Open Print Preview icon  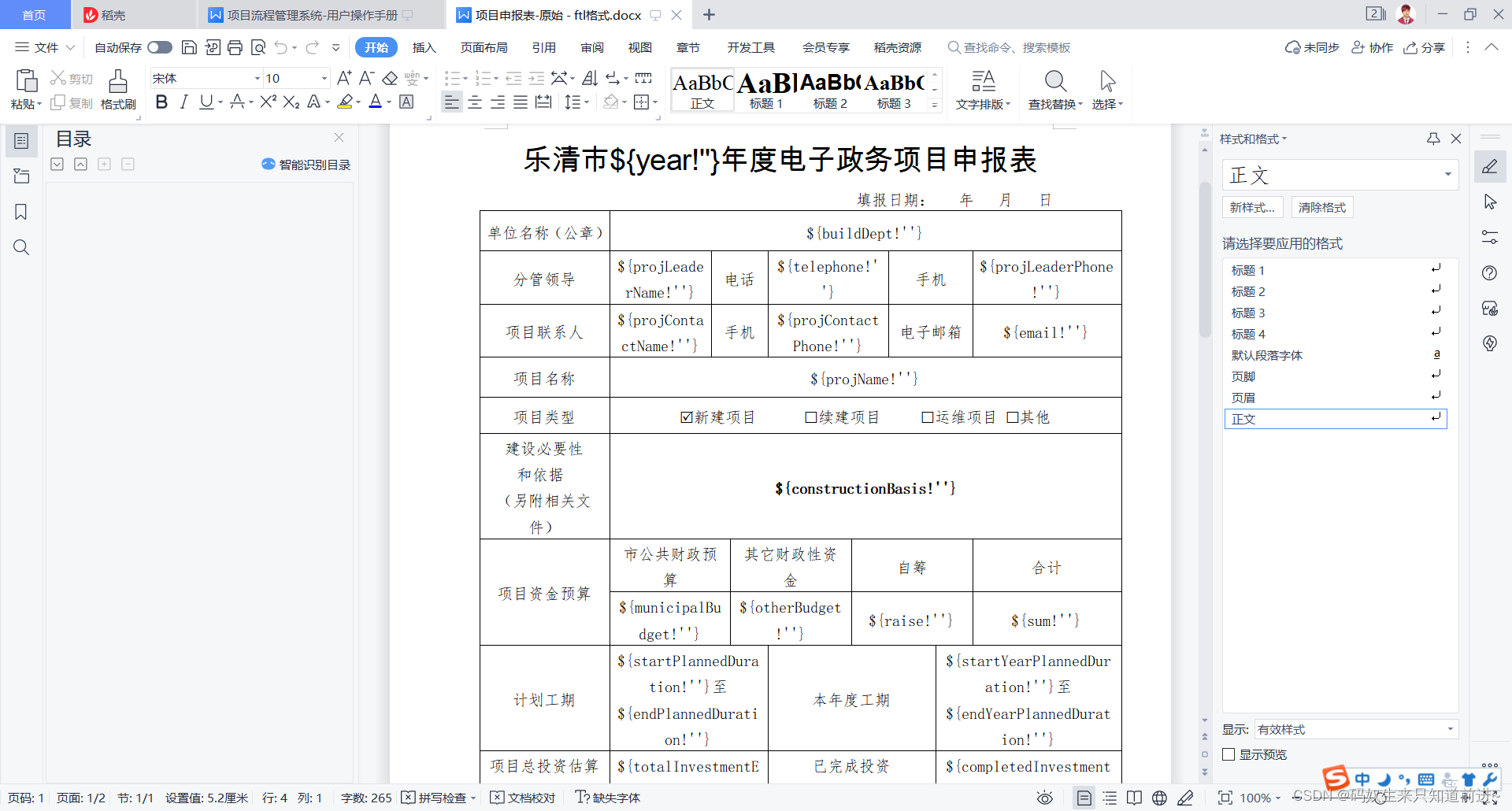(x=258, y=47)
